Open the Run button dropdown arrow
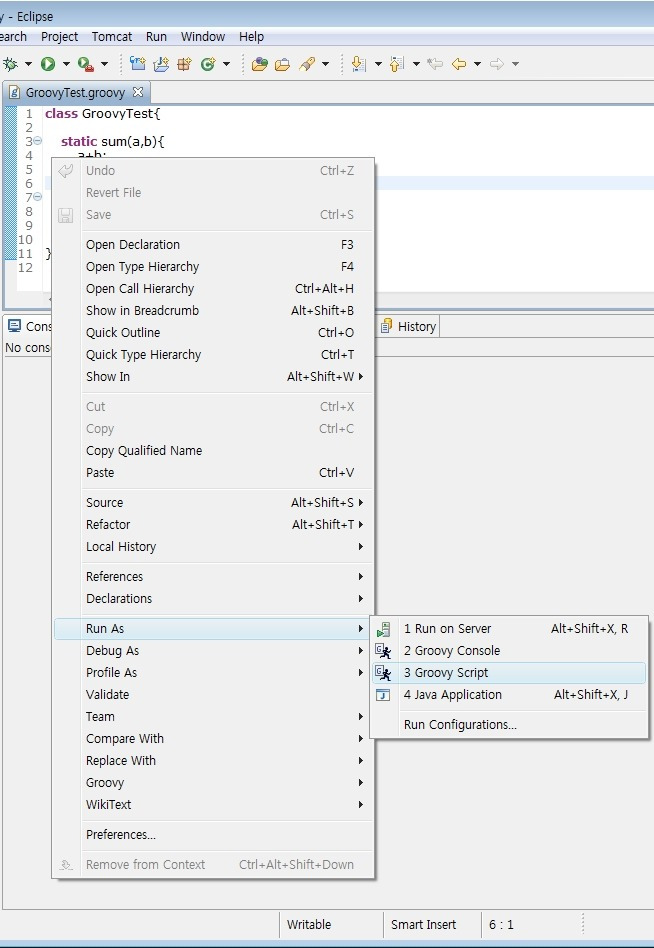Viewport: 654px width, 948px height. [66, 63]
